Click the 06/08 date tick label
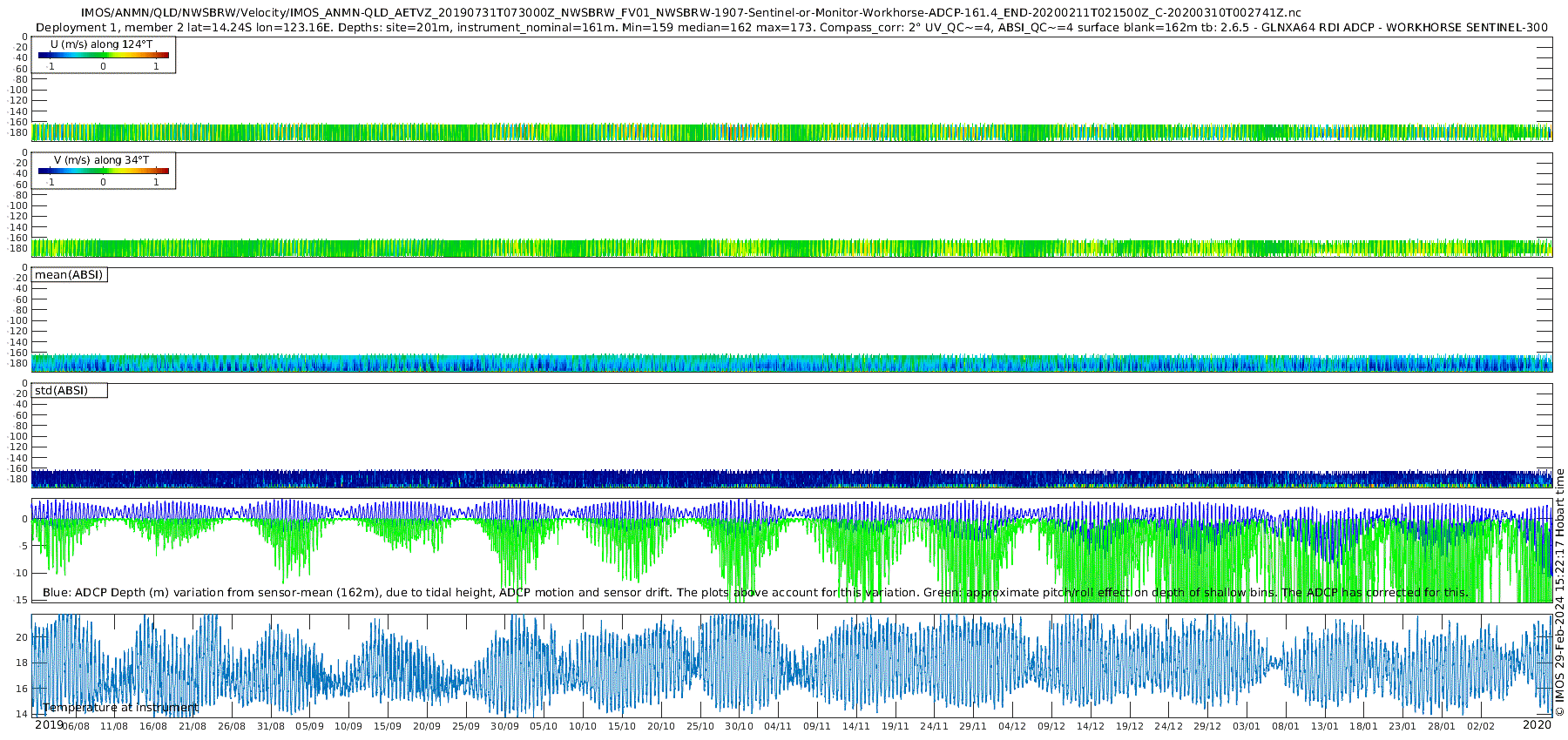1568x740 pixels. [x=75, y=726]
